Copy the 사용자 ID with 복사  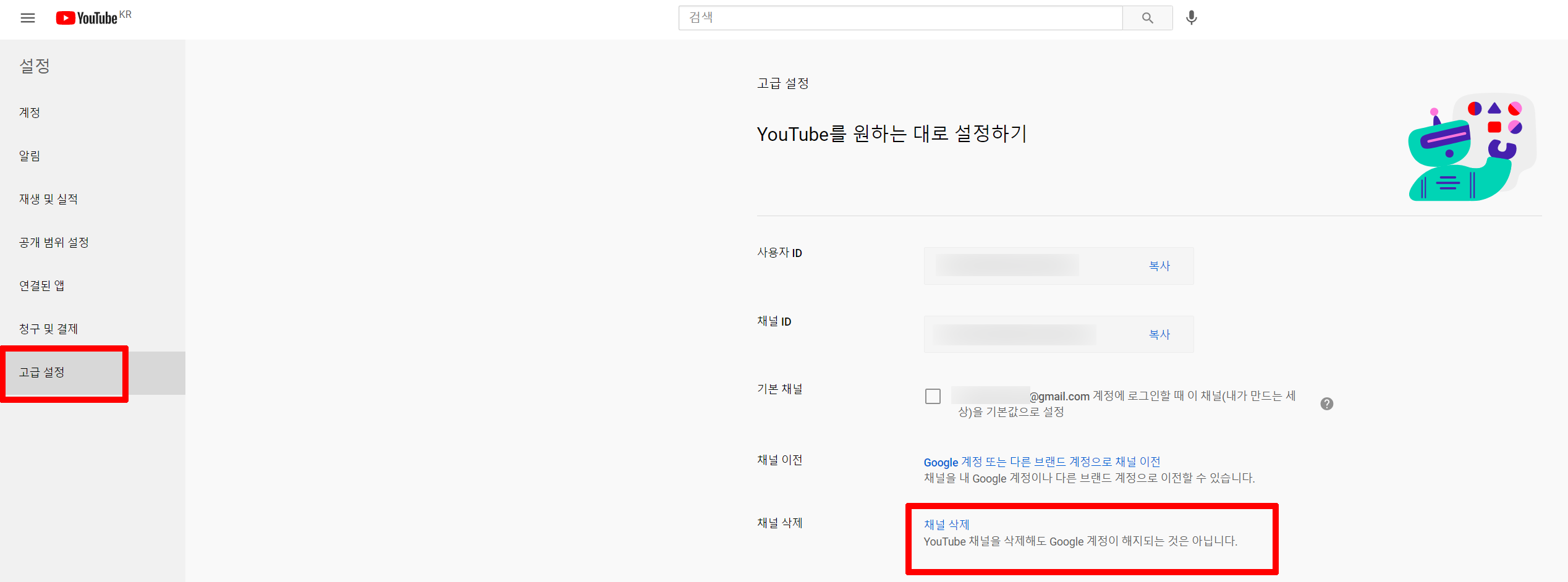[1159, 266]
